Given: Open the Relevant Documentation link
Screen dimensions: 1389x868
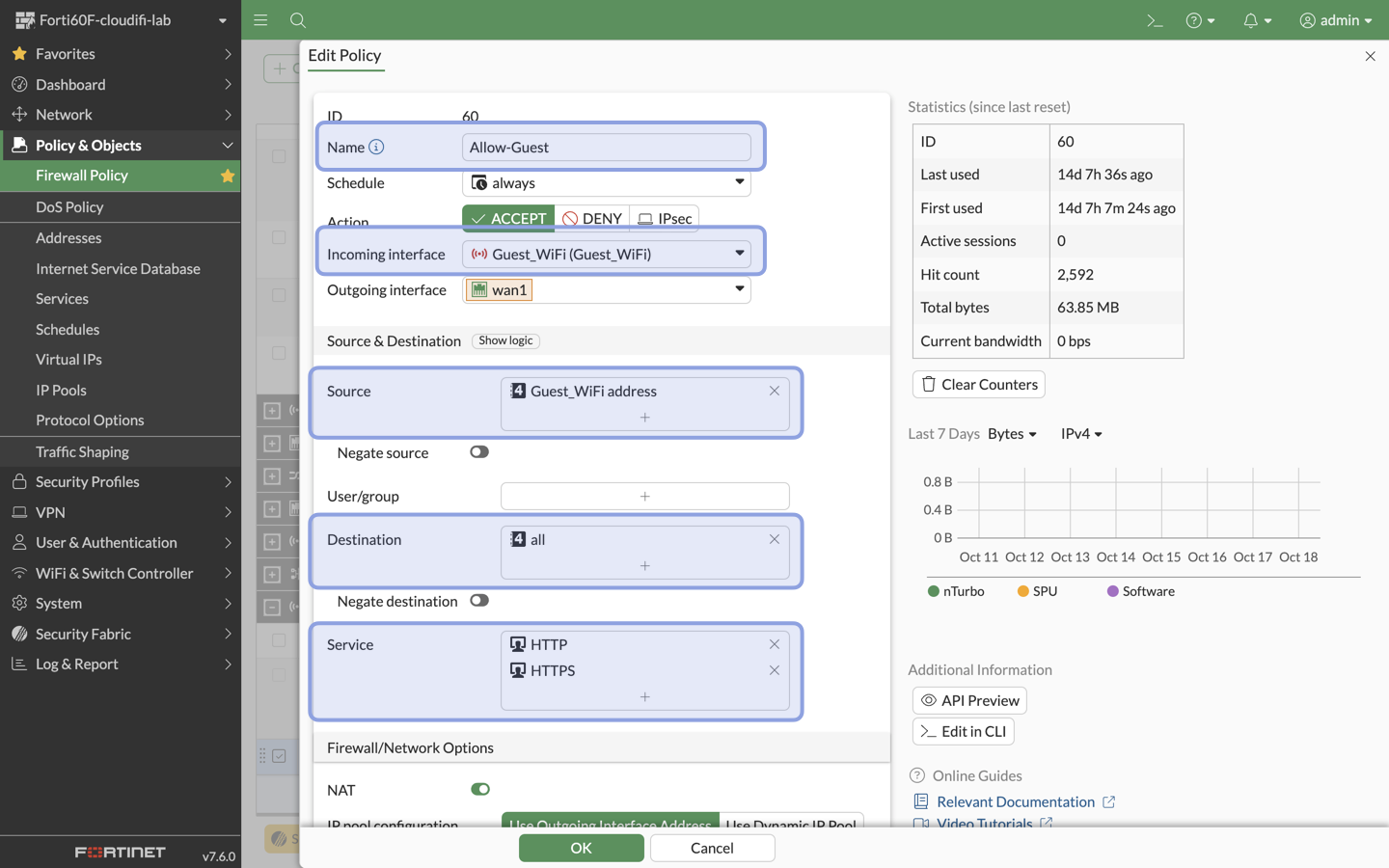Looking at the screenshot, I should click(x=1015, y=801).
